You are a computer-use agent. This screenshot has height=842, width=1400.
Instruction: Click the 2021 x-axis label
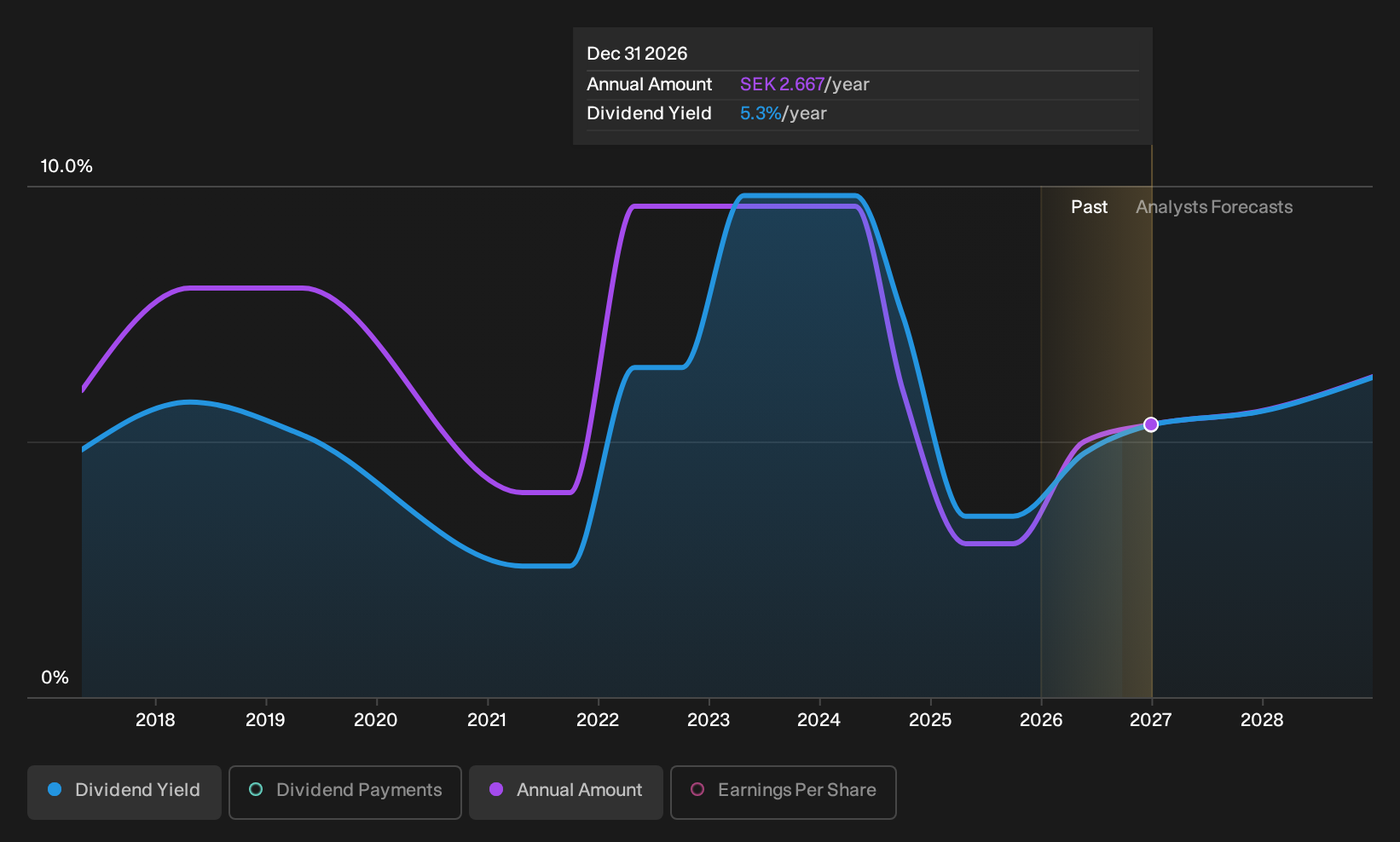coord(487,720)
